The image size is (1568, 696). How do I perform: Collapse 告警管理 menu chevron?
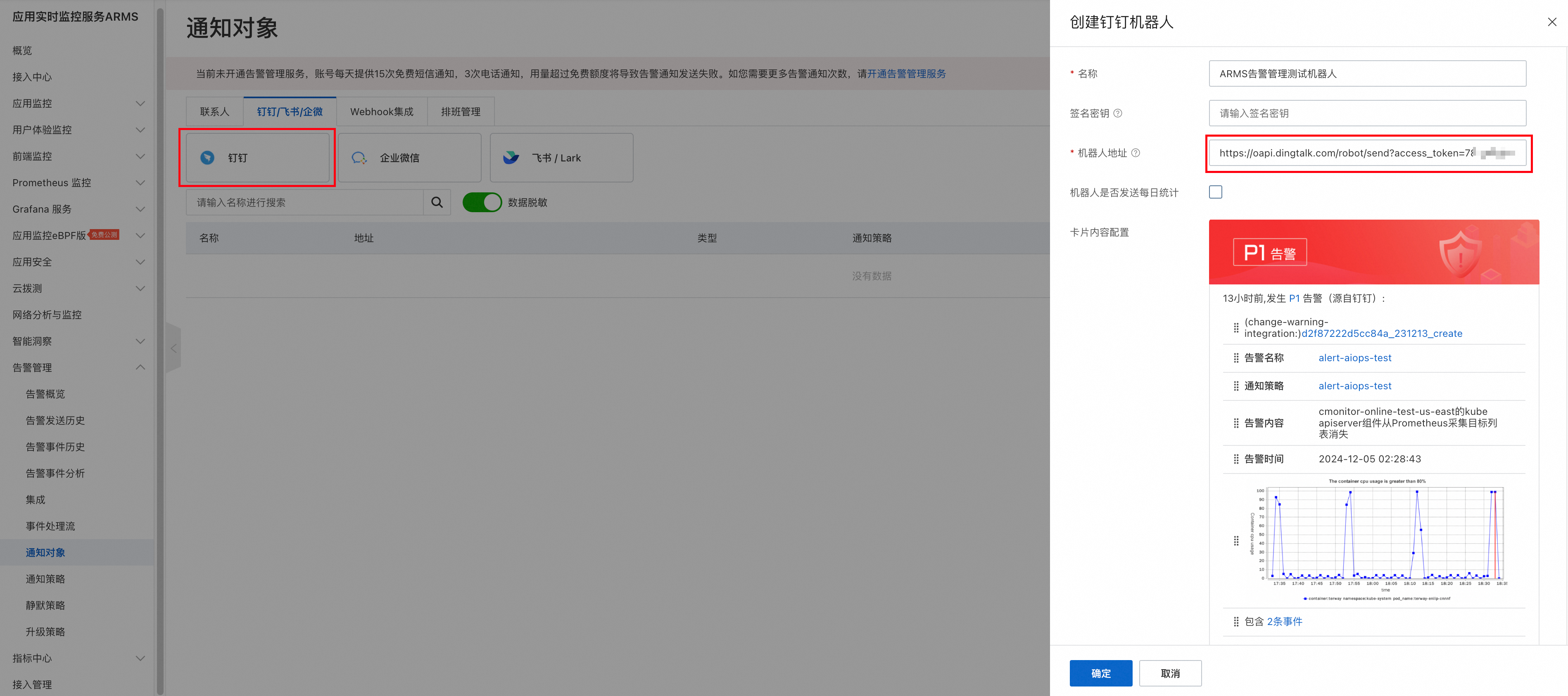[x=140, y=367]
